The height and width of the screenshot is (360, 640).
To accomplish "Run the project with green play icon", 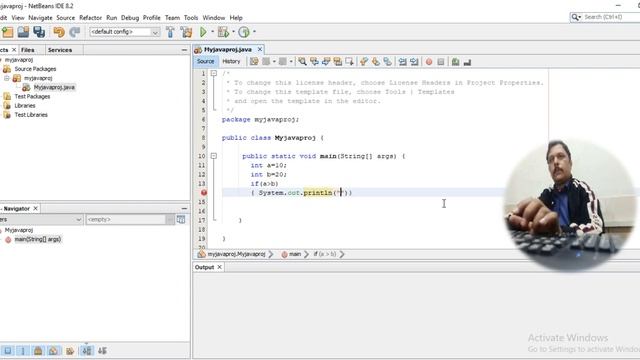I will click(x=203, y=32).
